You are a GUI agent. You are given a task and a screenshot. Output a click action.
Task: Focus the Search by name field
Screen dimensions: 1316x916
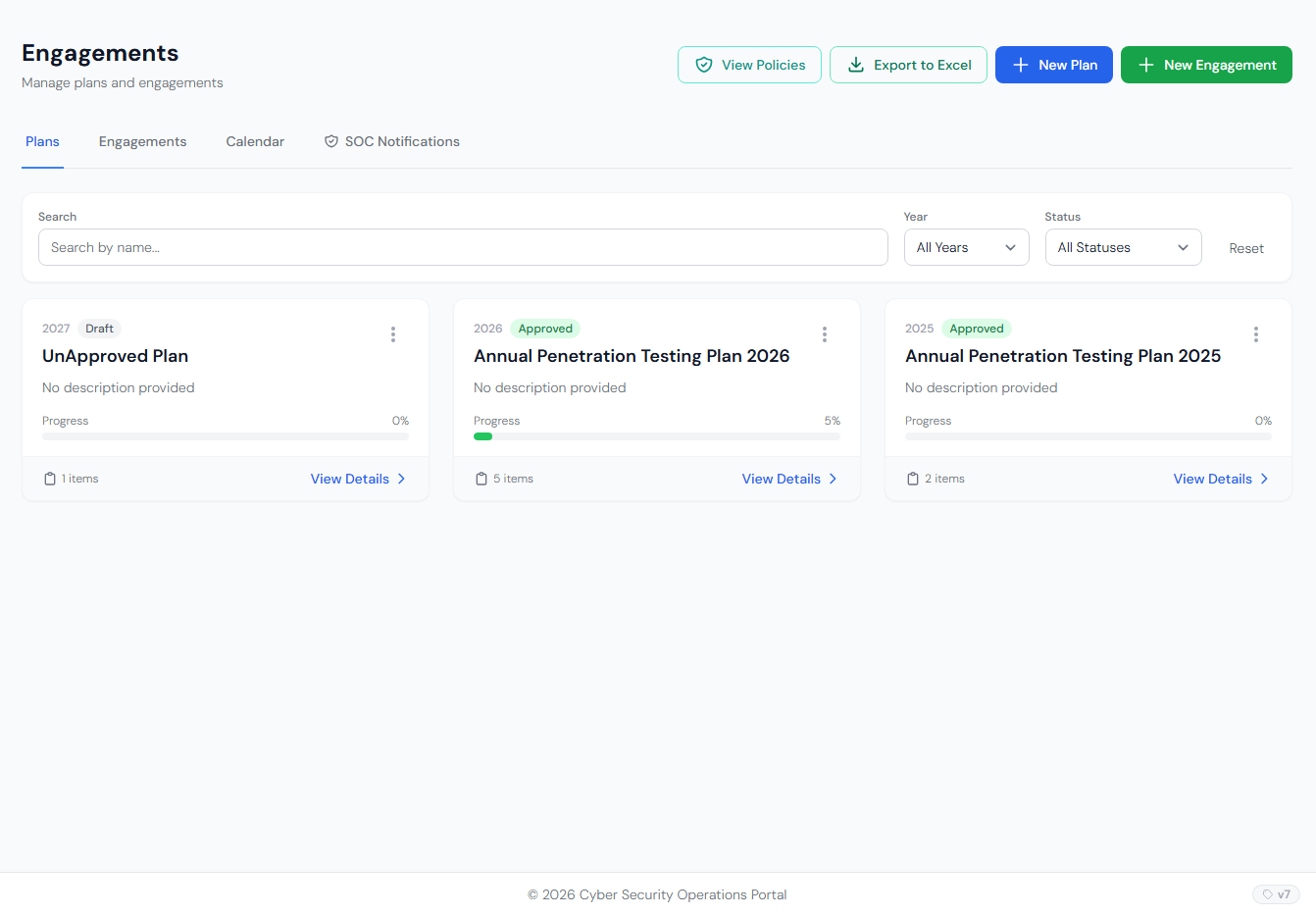pos(463,247)
